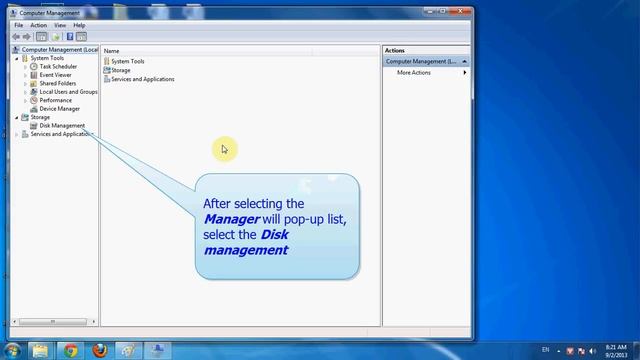The width and height of the screenshot is (640, 360).
Task: Open the Action menu
Action: (38, 25)
